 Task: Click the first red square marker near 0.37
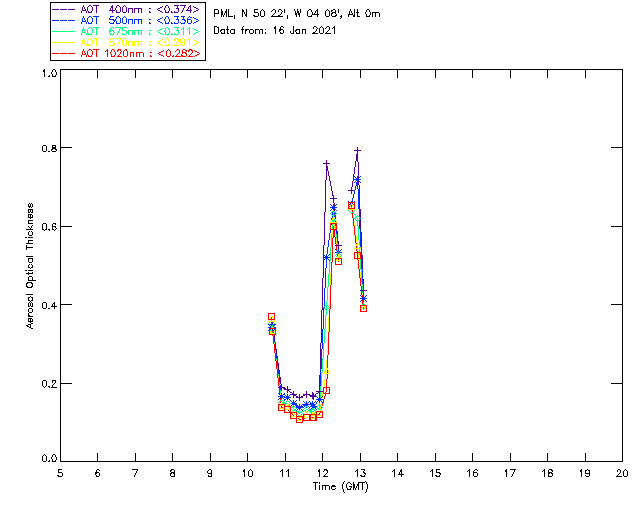coord(271,316)
